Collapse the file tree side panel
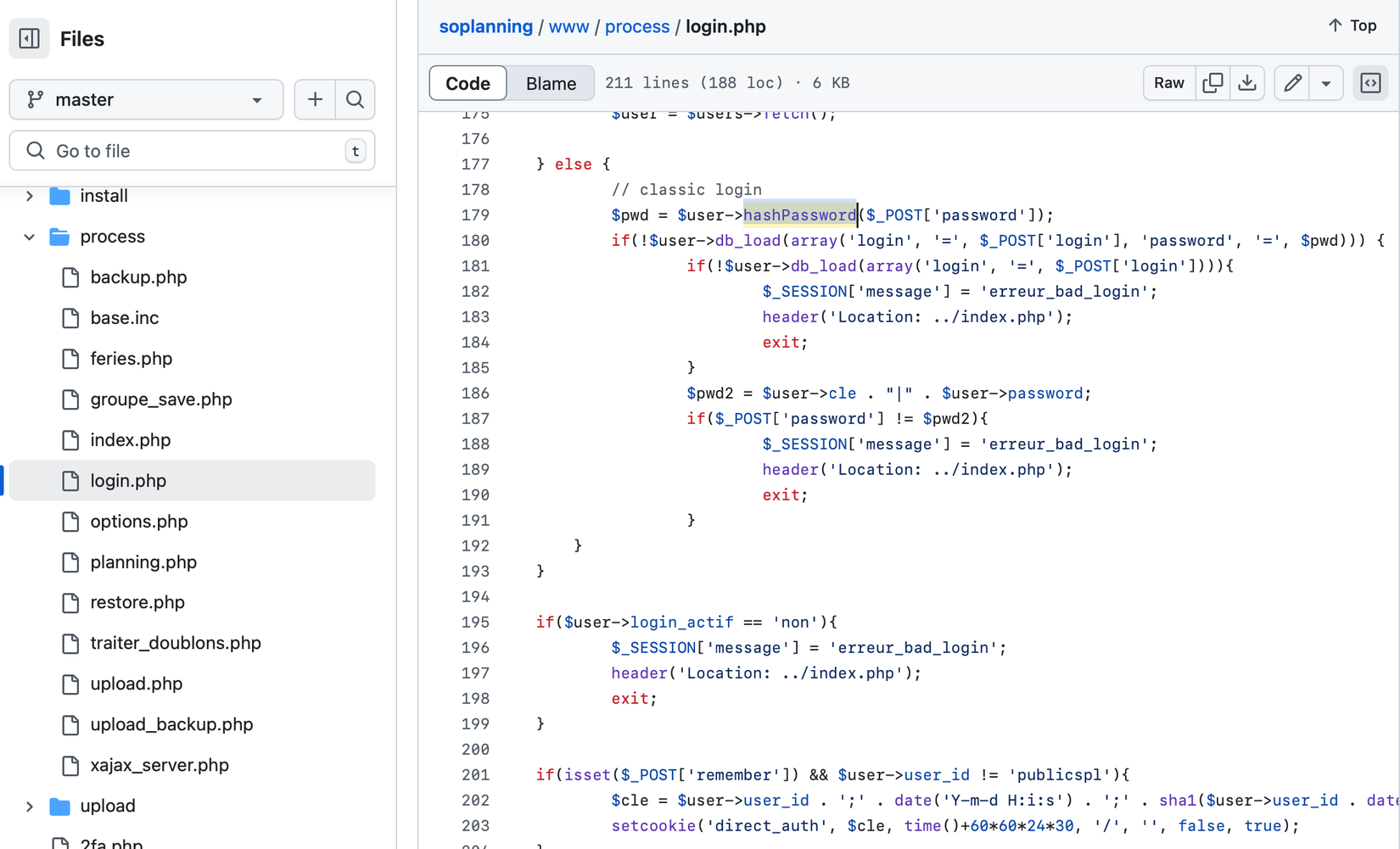The height and width of the screenshot is (849, 1400). tap(29, 39)
